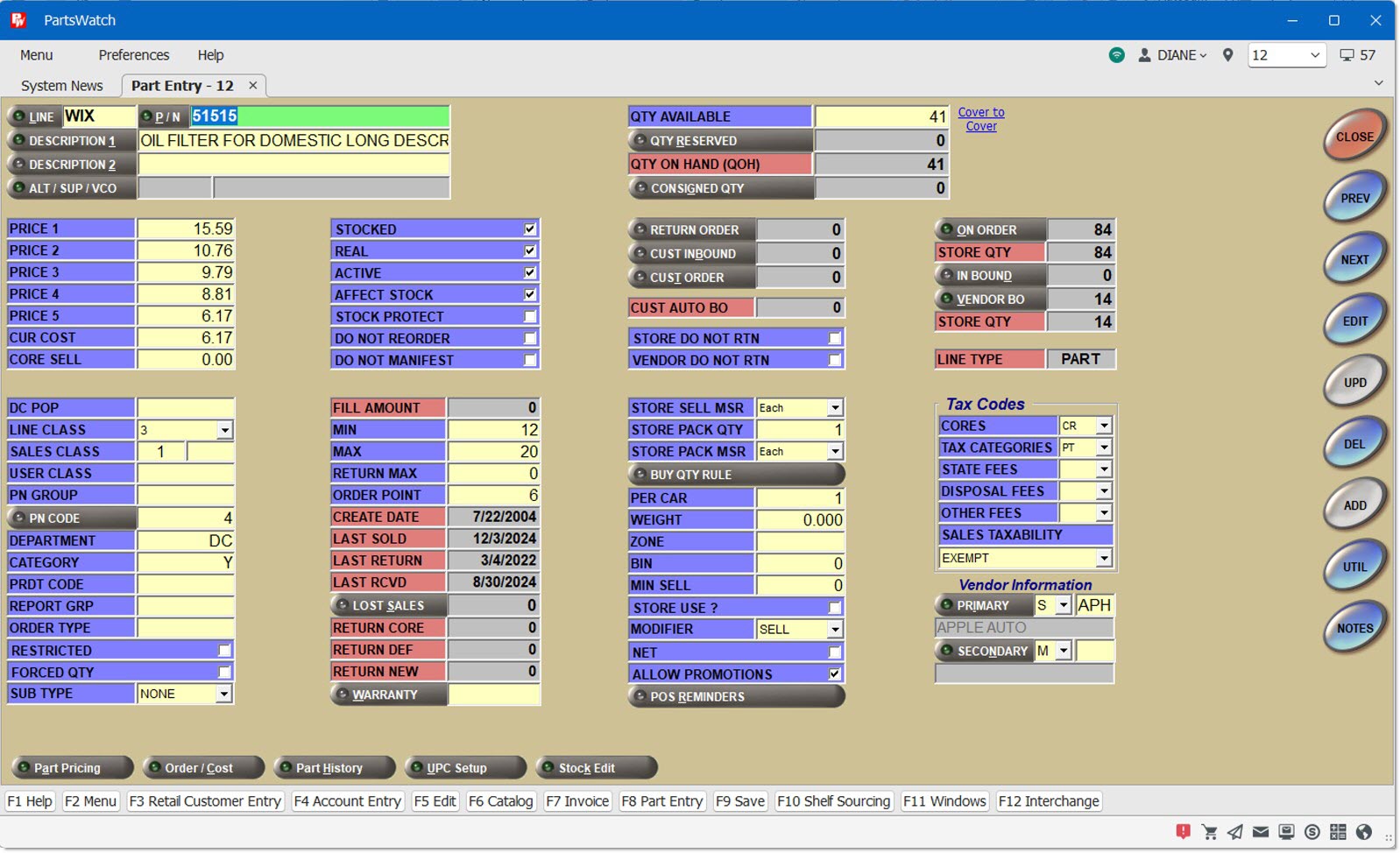Click the round blue EDIT button

pos(1354,321)
